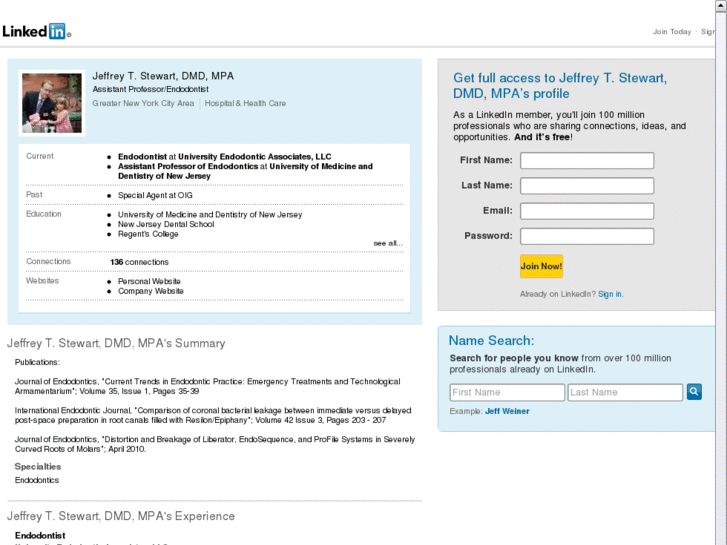Image resolution: width=727 pixels, height=545 pixels.
Task: Focus the First Name signup field
Action: pos(587,160)
